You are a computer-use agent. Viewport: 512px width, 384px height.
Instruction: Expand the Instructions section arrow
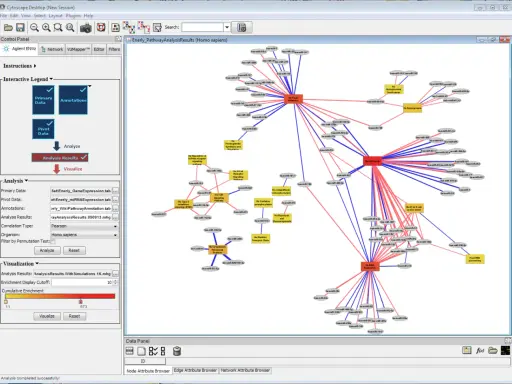click(x=35, y=66)
